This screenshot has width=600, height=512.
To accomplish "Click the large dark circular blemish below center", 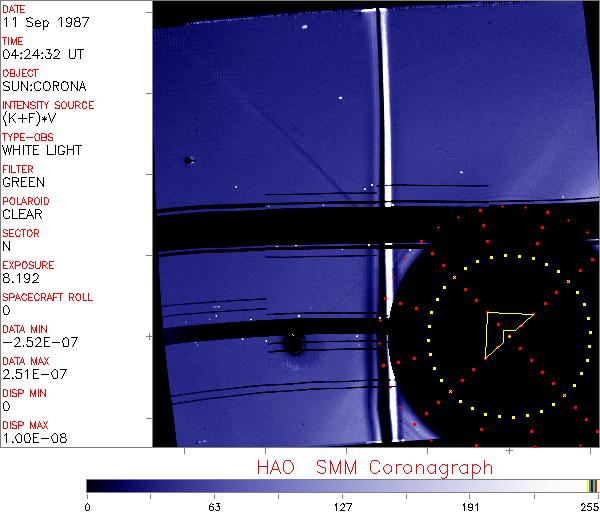I will click(293, 345).
